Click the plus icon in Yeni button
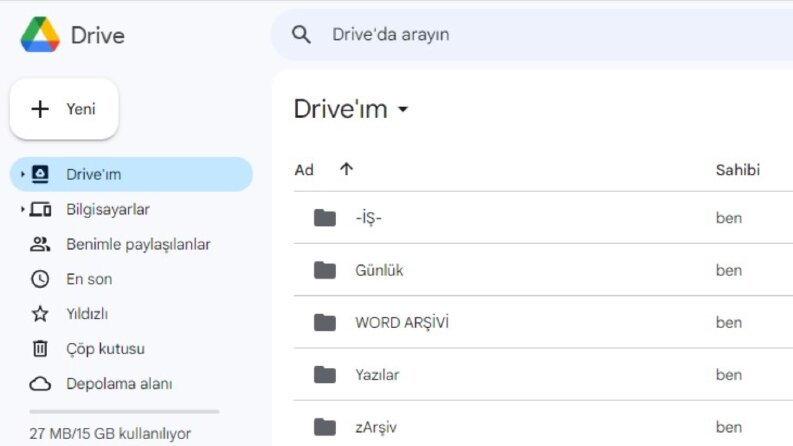 click(x=40, y=109)
